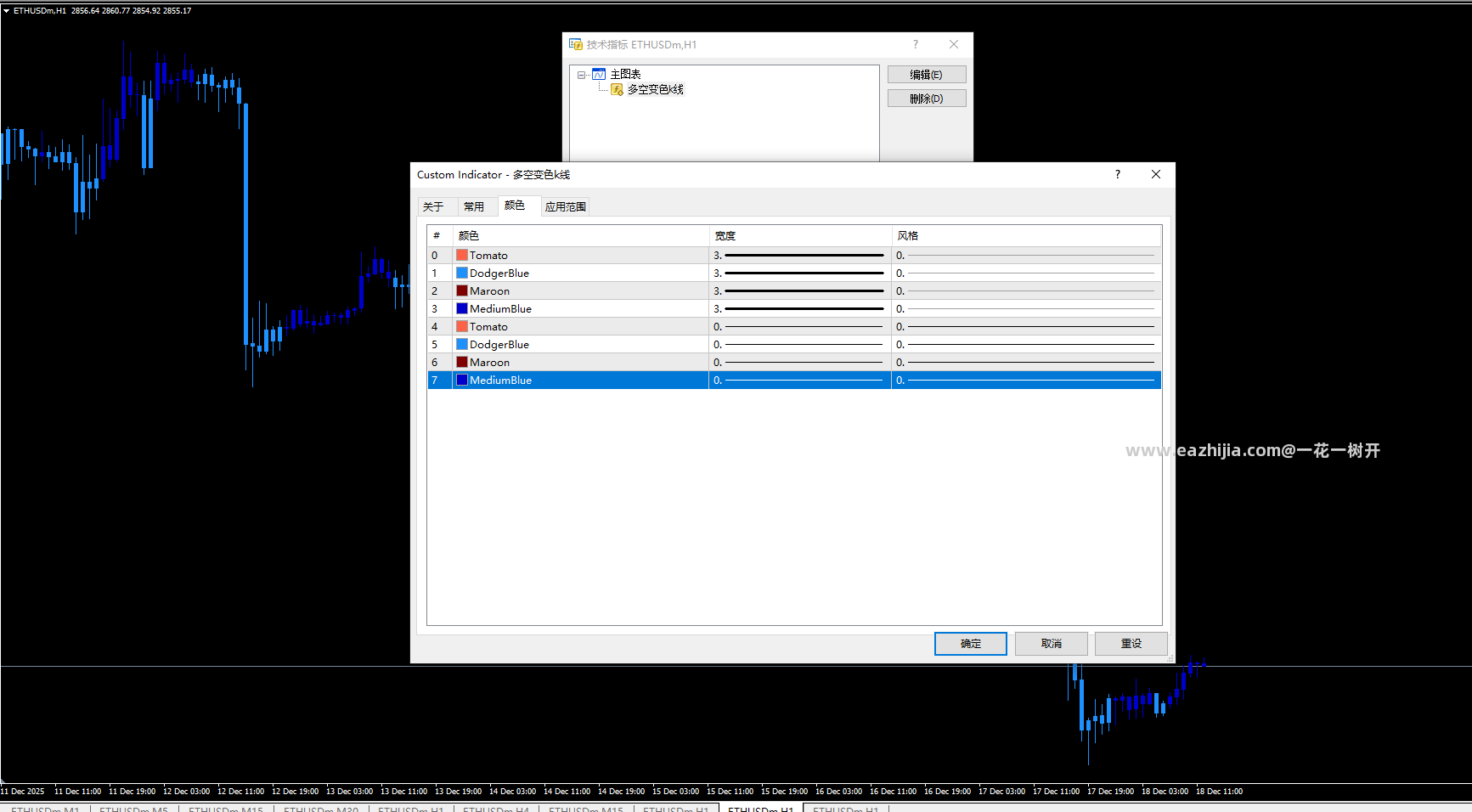Select the MediumBlue name in row 7
1472x812 pixels.
click(501, 380)
